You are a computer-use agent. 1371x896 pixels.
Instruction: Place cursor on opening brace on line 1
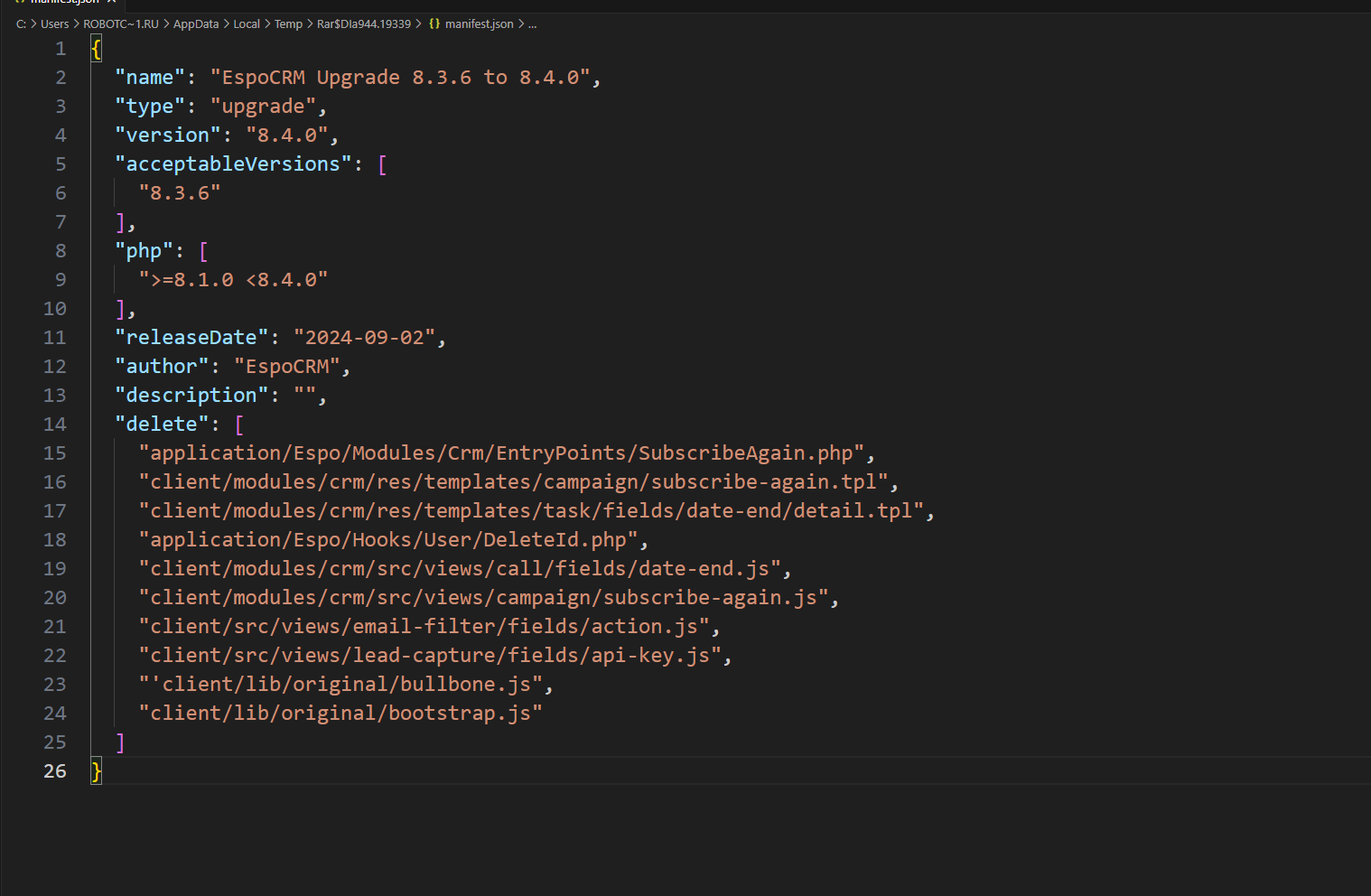coord(97,49)
